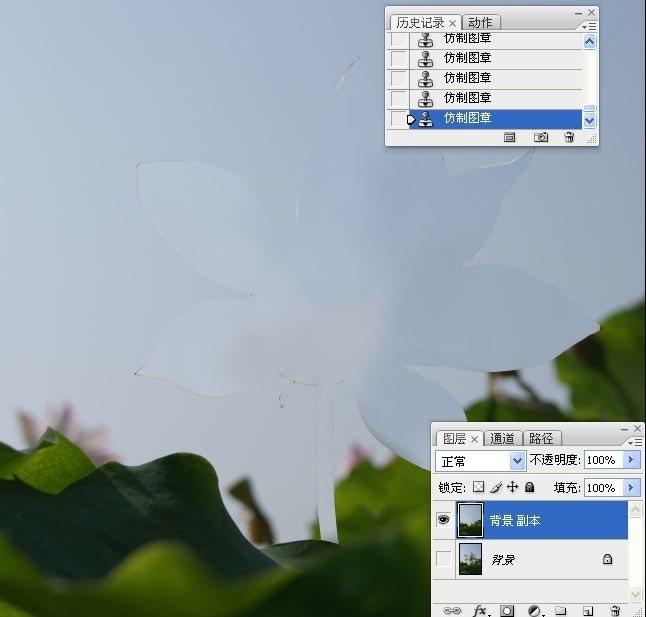Select the 背景 副本 layer name
The height and width of the screenshot is (617, 646).
[515, 521]
